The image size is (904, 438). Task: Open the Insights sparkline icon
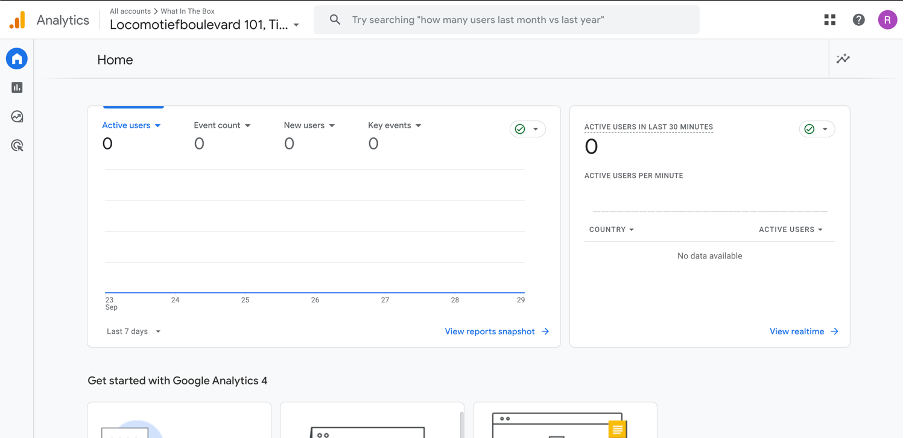click(843, 59)
